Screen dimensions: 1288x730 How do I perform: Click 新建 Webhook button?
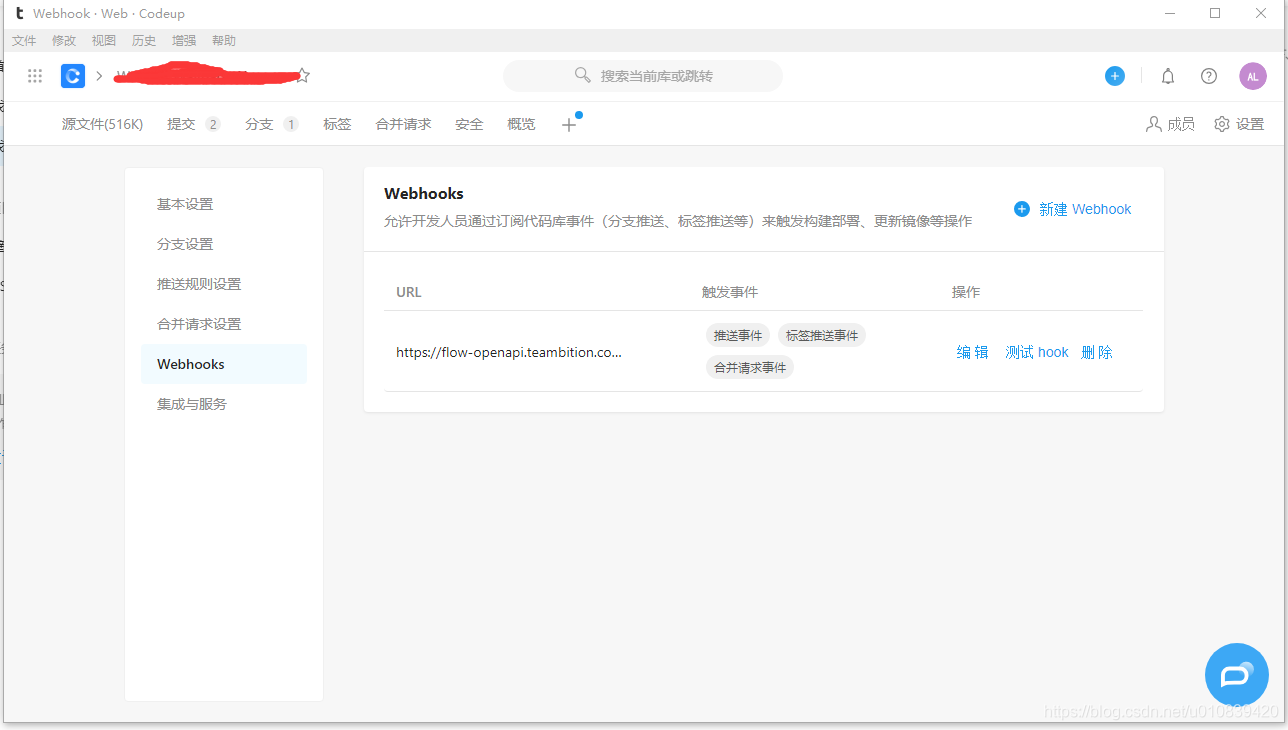coord(1073,209)
